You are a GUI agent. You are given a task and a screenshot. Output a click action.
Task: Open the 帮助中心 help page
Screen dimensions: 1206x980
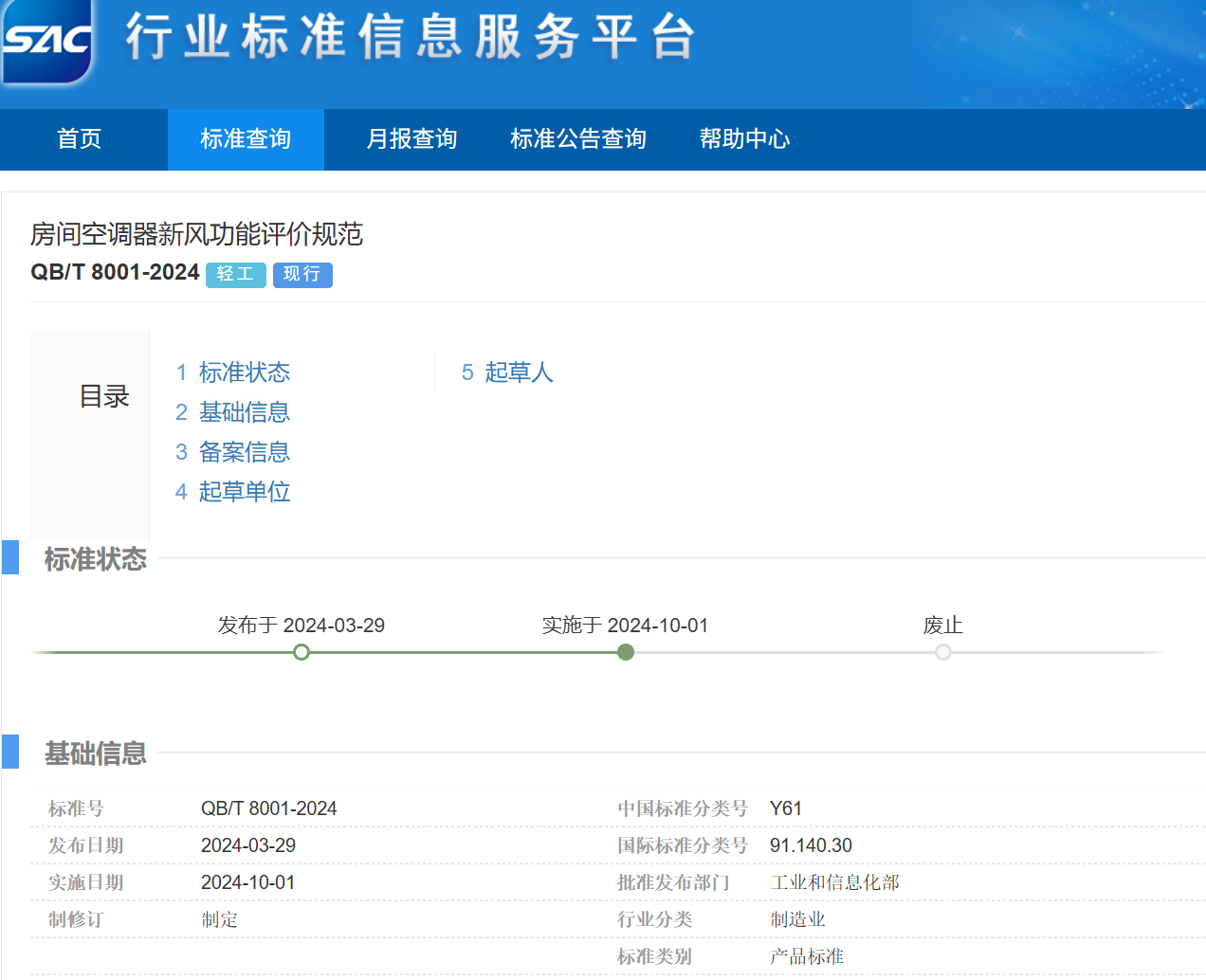(744, 139)
